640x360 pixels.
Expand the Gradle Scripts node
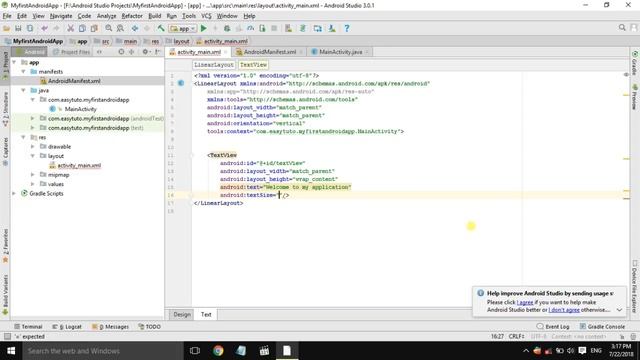14,193
